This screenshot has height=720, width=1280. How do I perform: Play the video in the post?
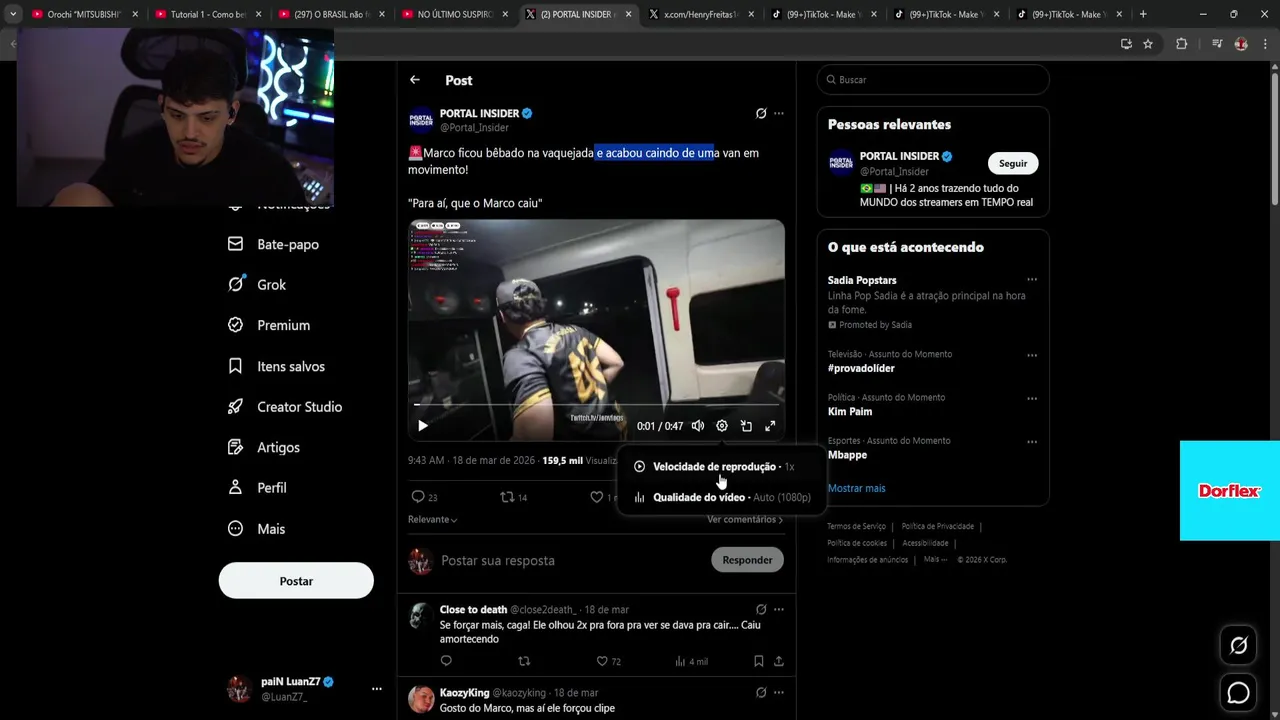423,426
